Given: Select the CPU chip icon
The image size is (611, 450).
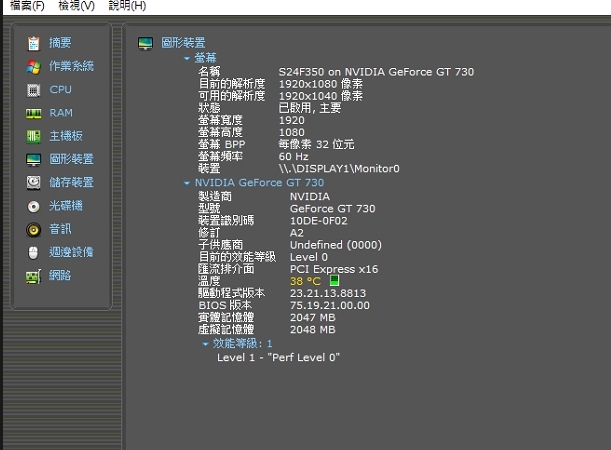Looking at the screenshot, I should click(x=34, y=90).
